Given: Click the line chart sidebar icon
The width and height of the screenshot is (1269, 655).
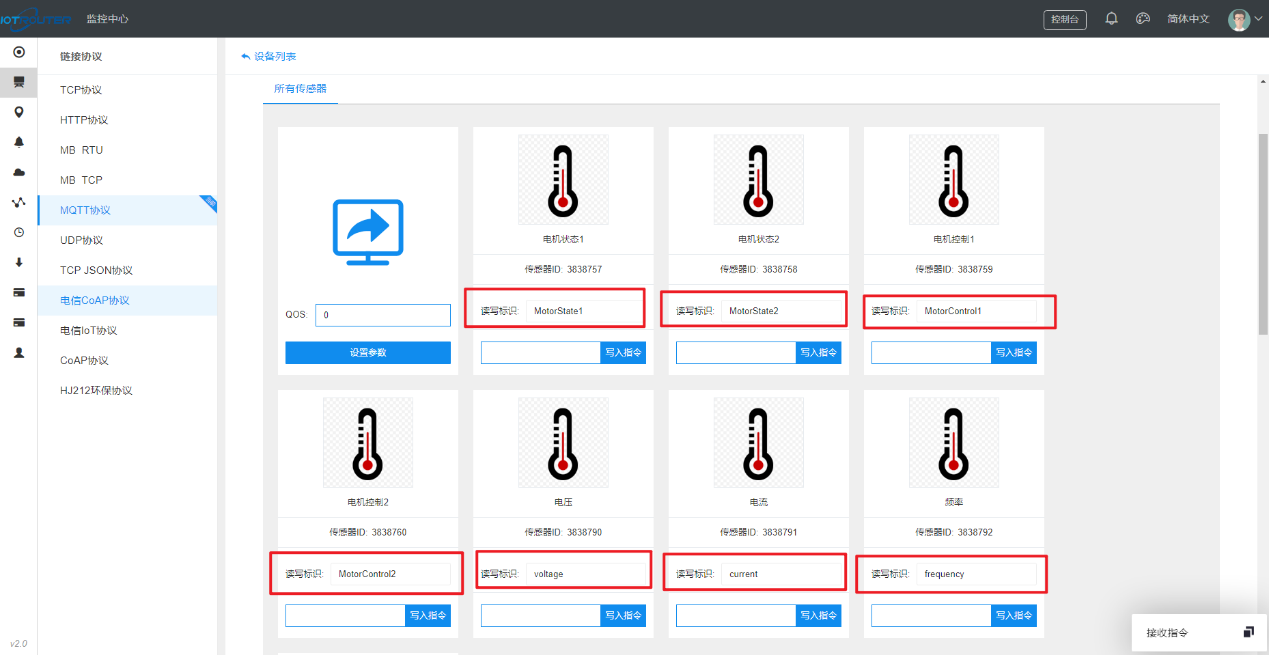Looking at the screenshot, I should pos(18,202).
